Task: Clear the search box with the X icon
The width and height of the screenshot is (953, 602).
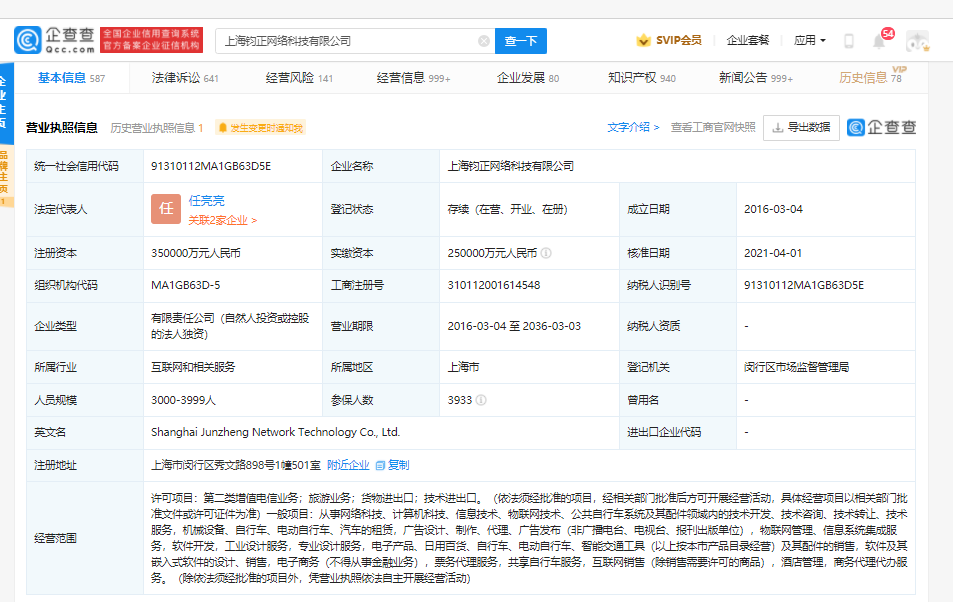Action: click(484, 41)
